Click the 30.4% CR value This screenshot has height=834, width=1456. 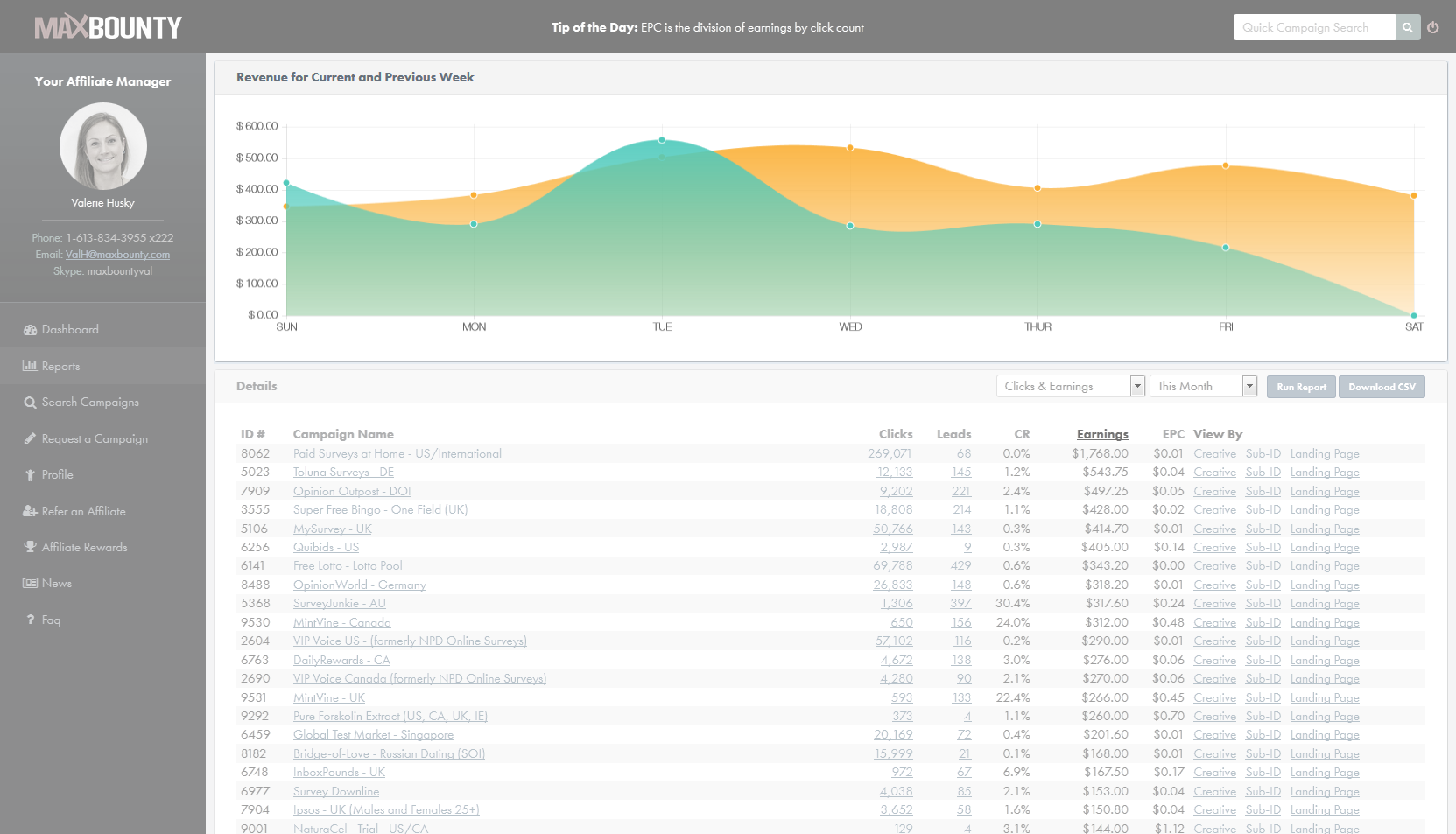1013,603
